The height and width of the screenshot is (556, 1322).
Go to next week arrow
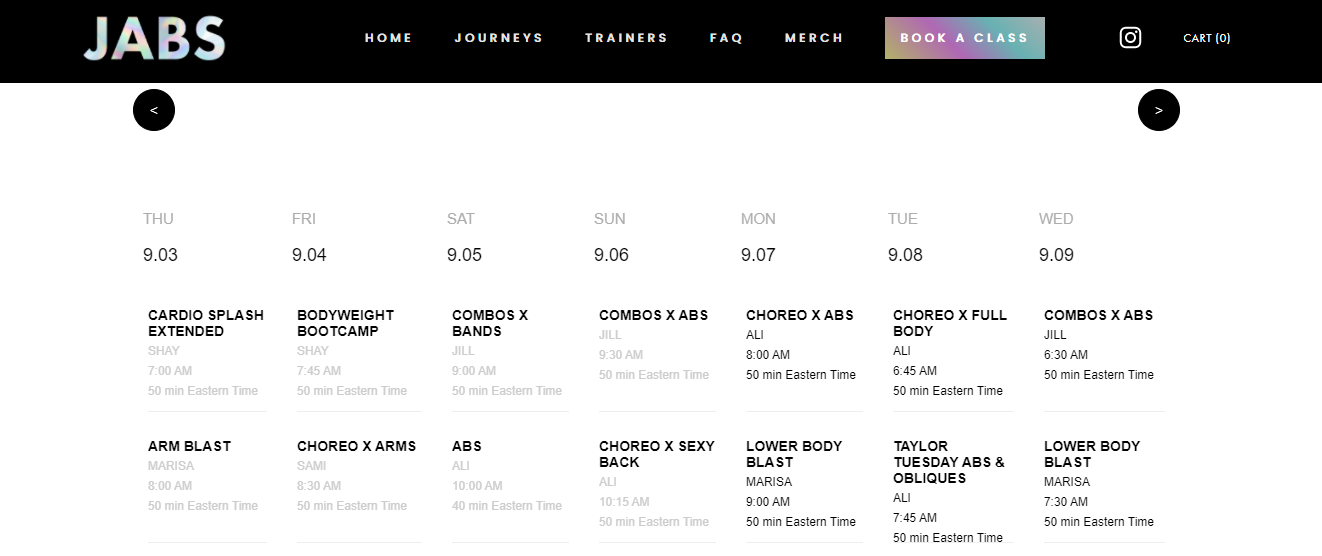click(x=1159, y=110)
